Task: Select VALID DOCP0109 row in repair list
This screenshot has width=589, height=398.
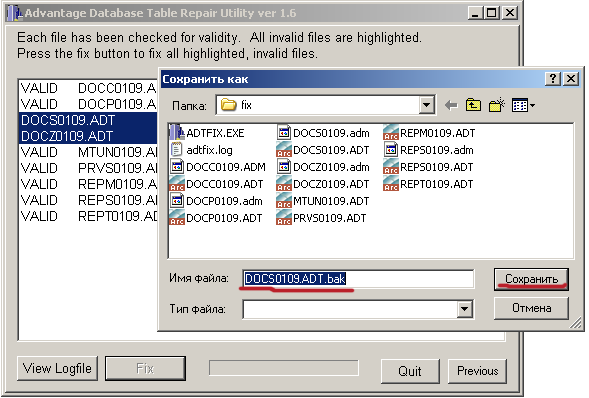Action: 88,104
